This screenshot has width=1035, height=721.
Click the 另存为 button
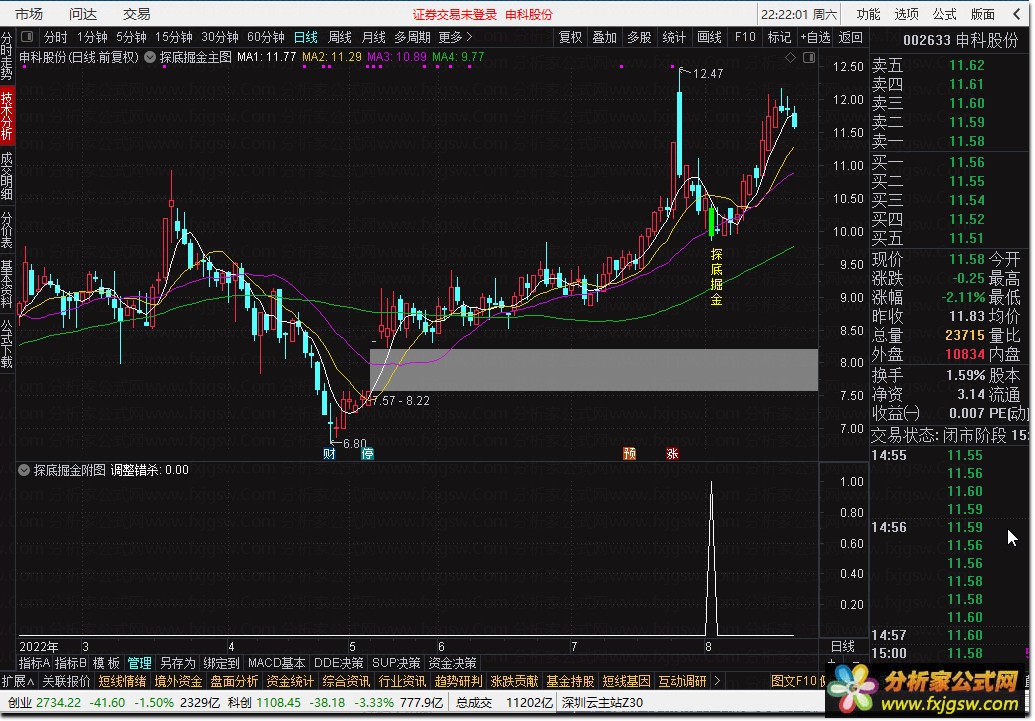tap(178, 663)
